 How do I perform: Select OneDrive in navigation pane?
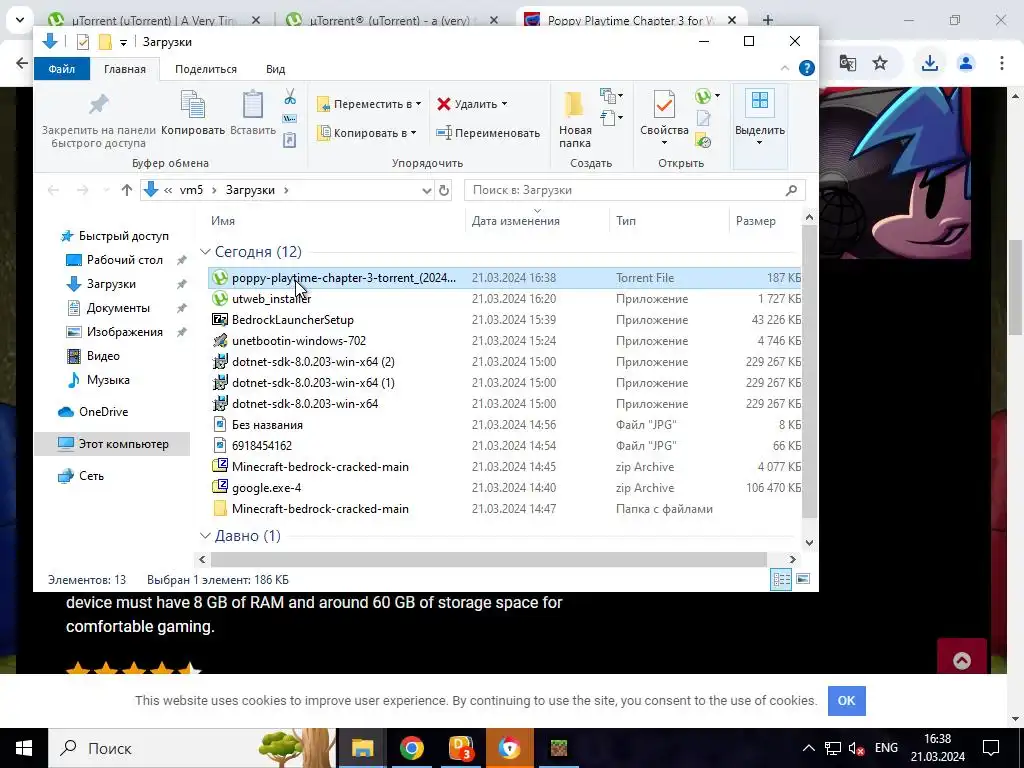pos(103,411)
